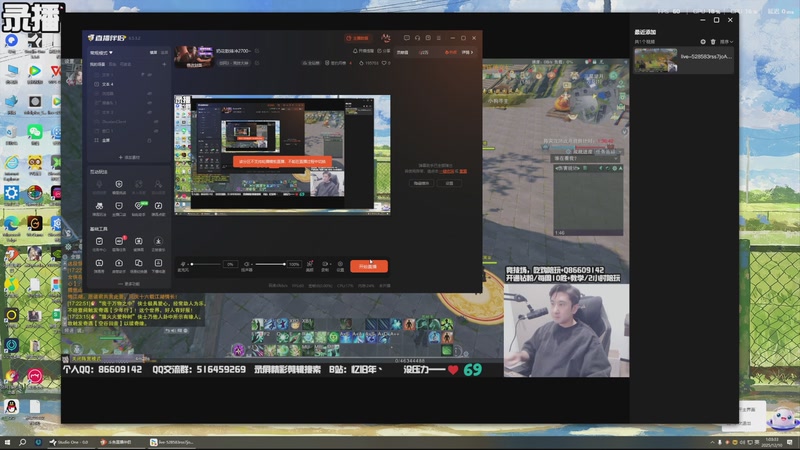
Task: Edit the stream title with the pencil icon
Action: coord(257,51)
